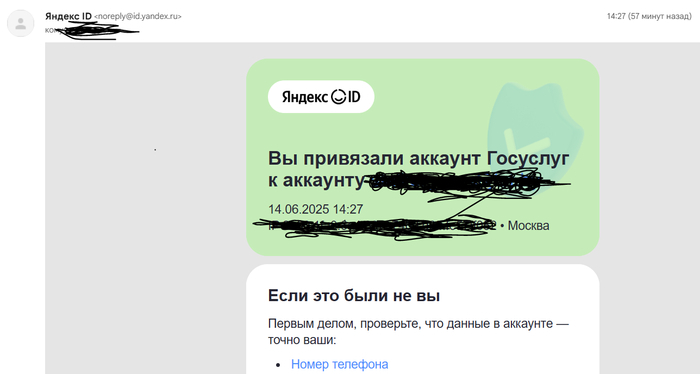Screen dimensions: 700x374
Task: Open the Номер телефона link
Action: point(340,364)
